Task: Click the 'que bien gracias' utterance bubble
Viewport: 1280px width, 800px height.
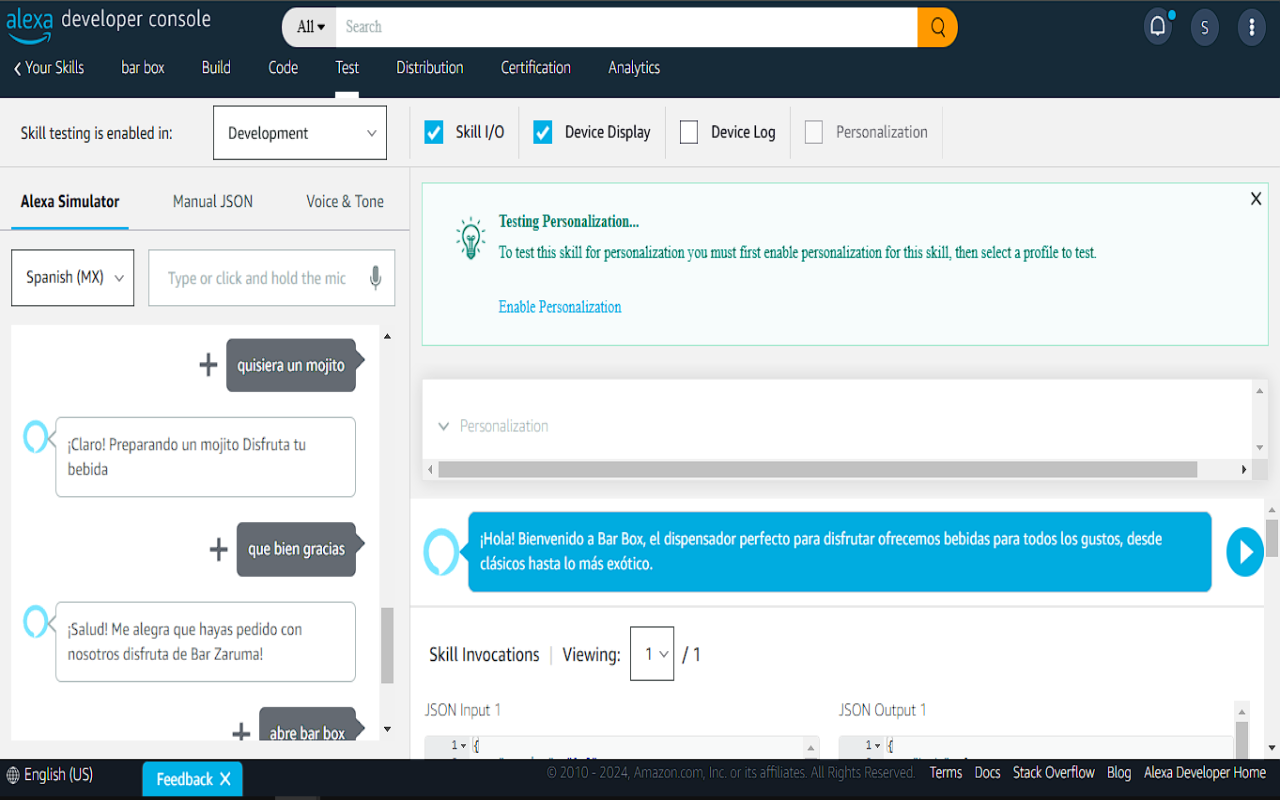Action: pos(297,549)
